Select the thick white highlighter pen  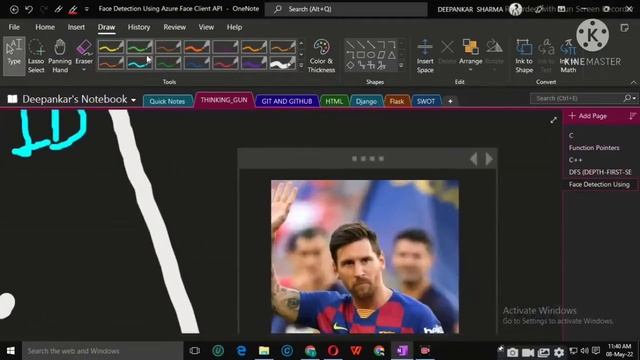pos(282,63)
